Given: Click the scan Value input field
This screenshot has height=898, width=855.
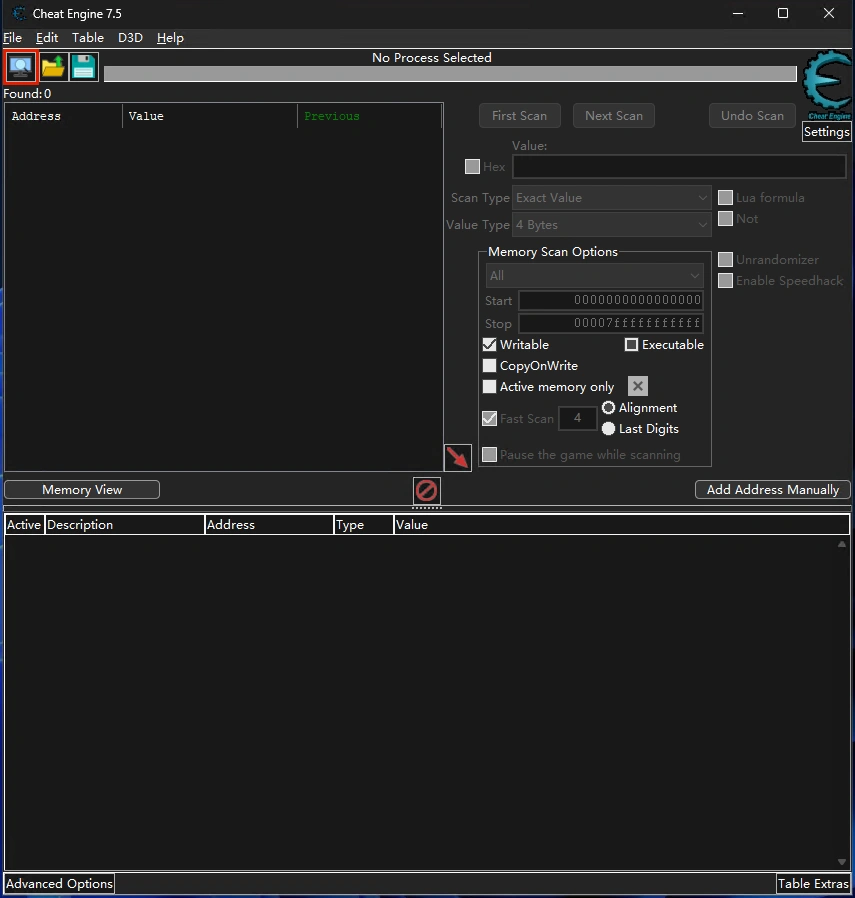Looking at the screenshot, I should 679,167.
